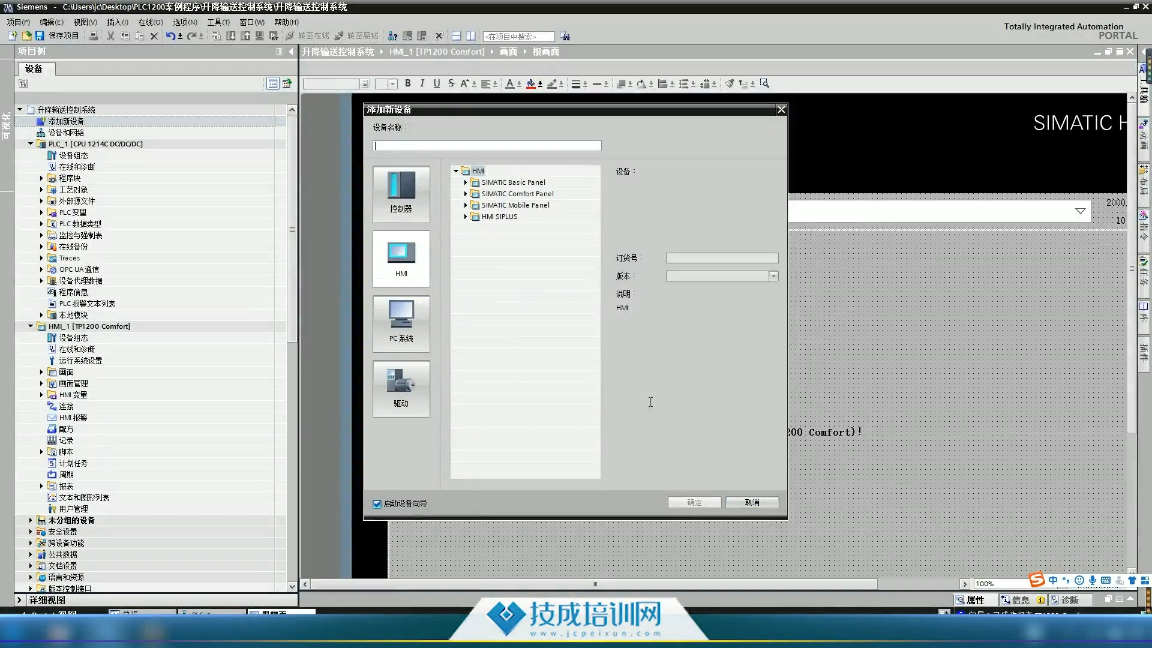Click the 取消 button in dialog
1152x648 pixels.
[x=752, y=503]
